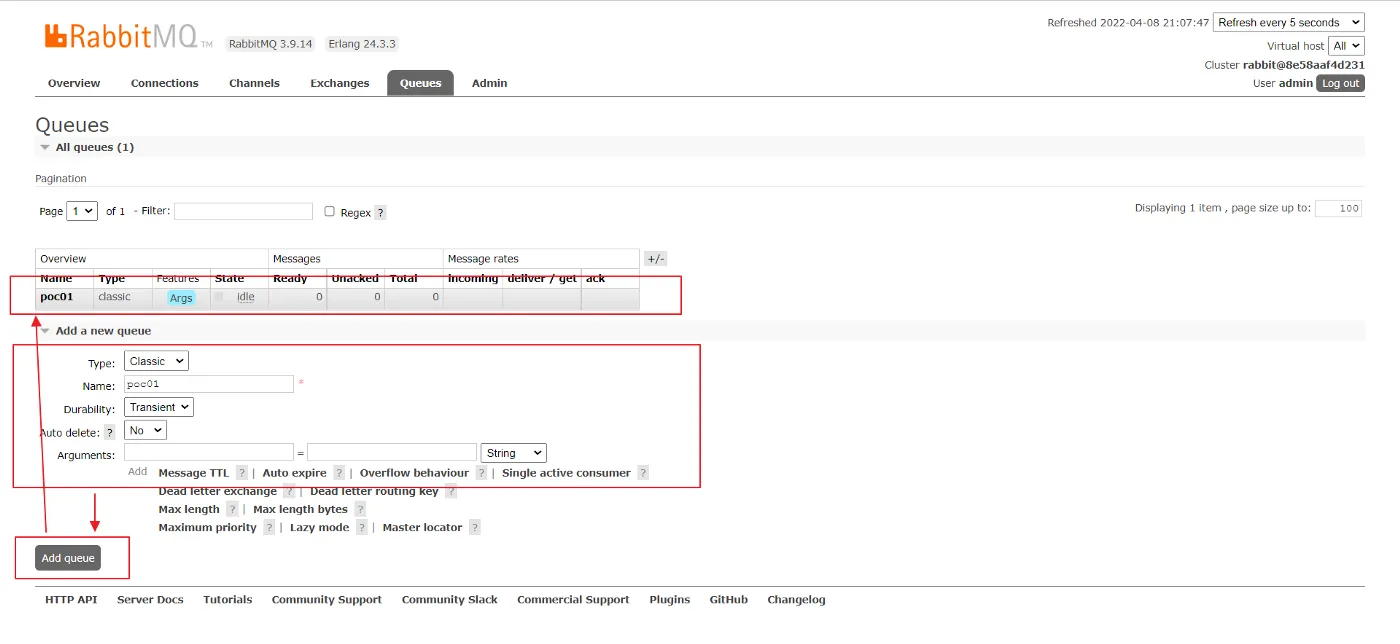The width and height of the screenshot is (1400, 644).
Task: Open the Community Slack footer link
Action: pos(450,600)
